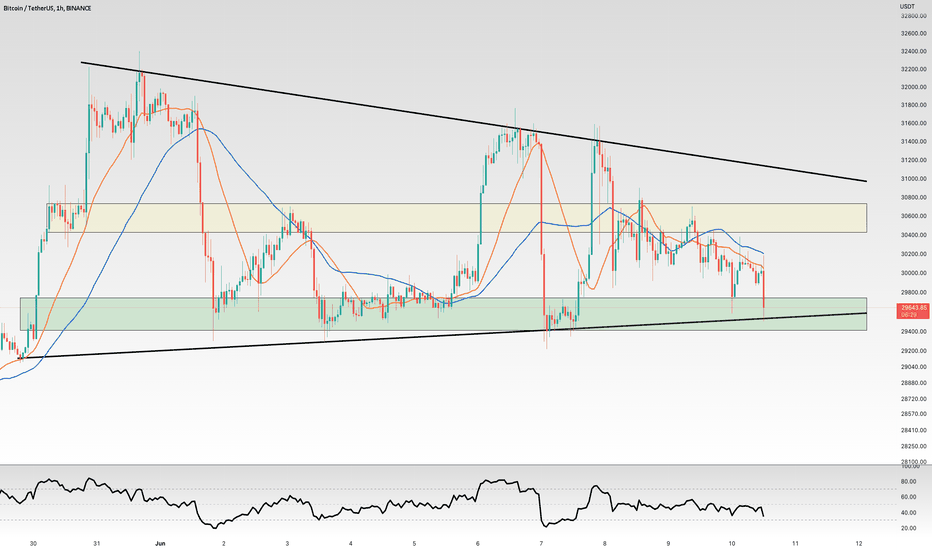The image size is (932, 550).
Task: Click the date label 30 on time axis
Action: (33, 543)
